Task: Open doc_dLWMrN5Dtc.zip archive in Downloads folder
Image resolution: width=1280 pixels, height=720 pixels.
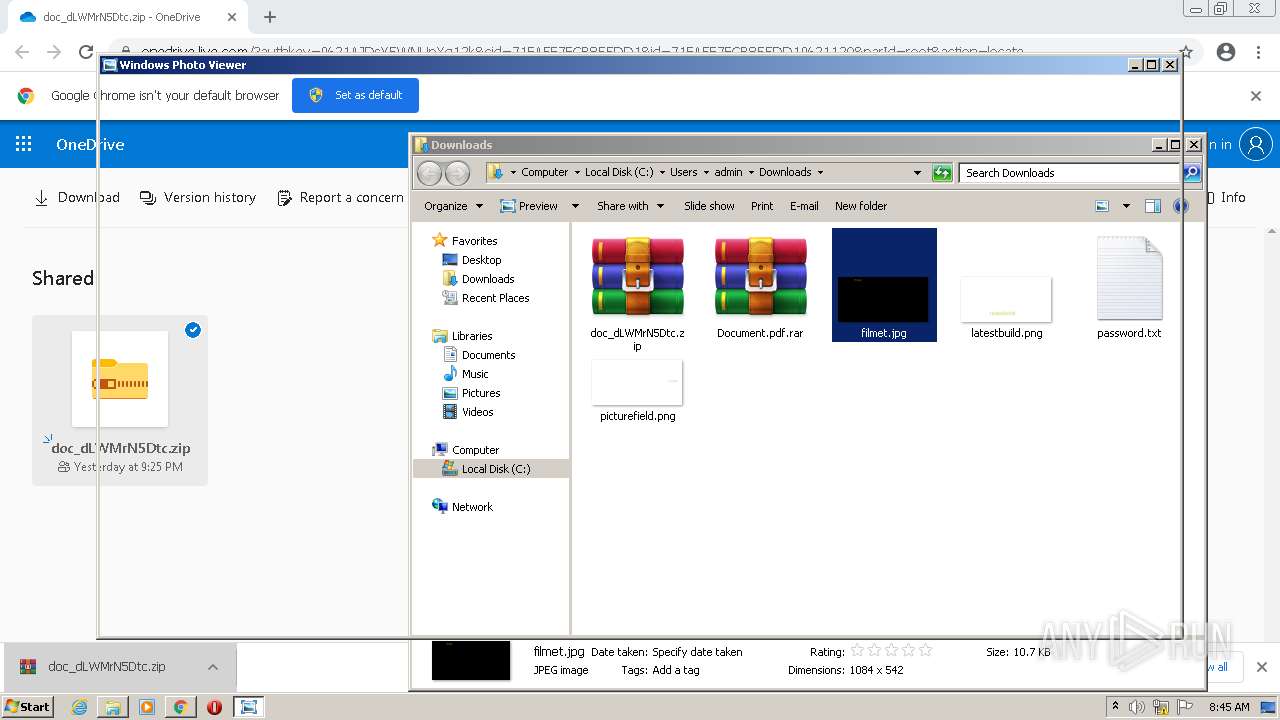Action: [x=637, y=292]
